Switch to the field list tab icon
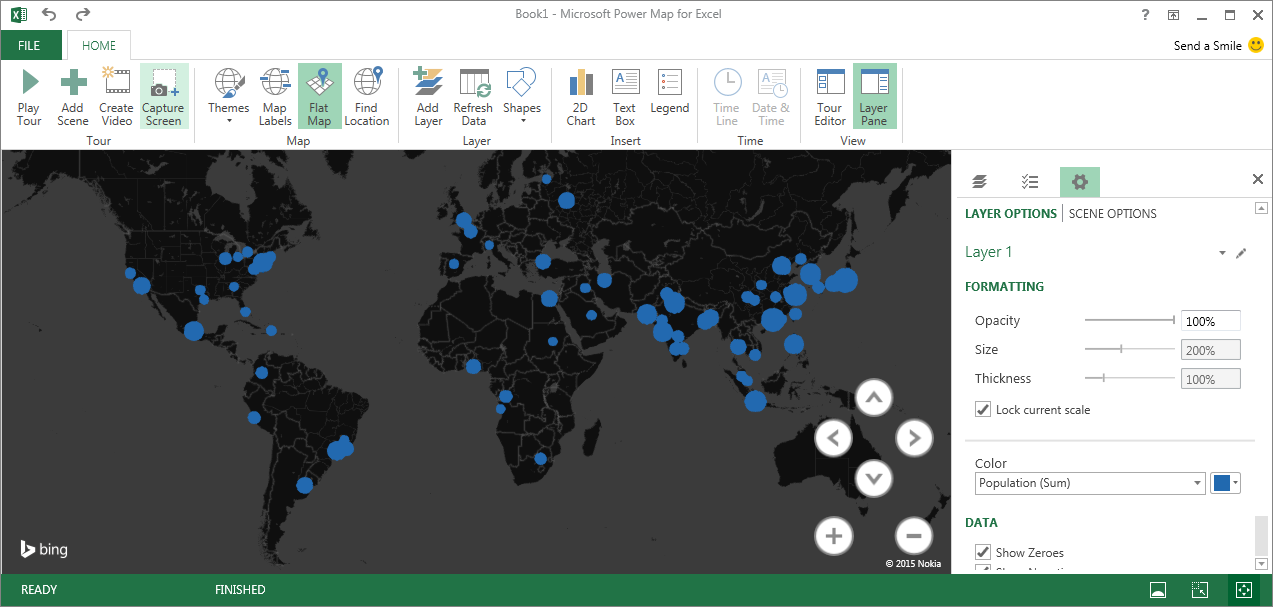 click(x=1030, y=181)
